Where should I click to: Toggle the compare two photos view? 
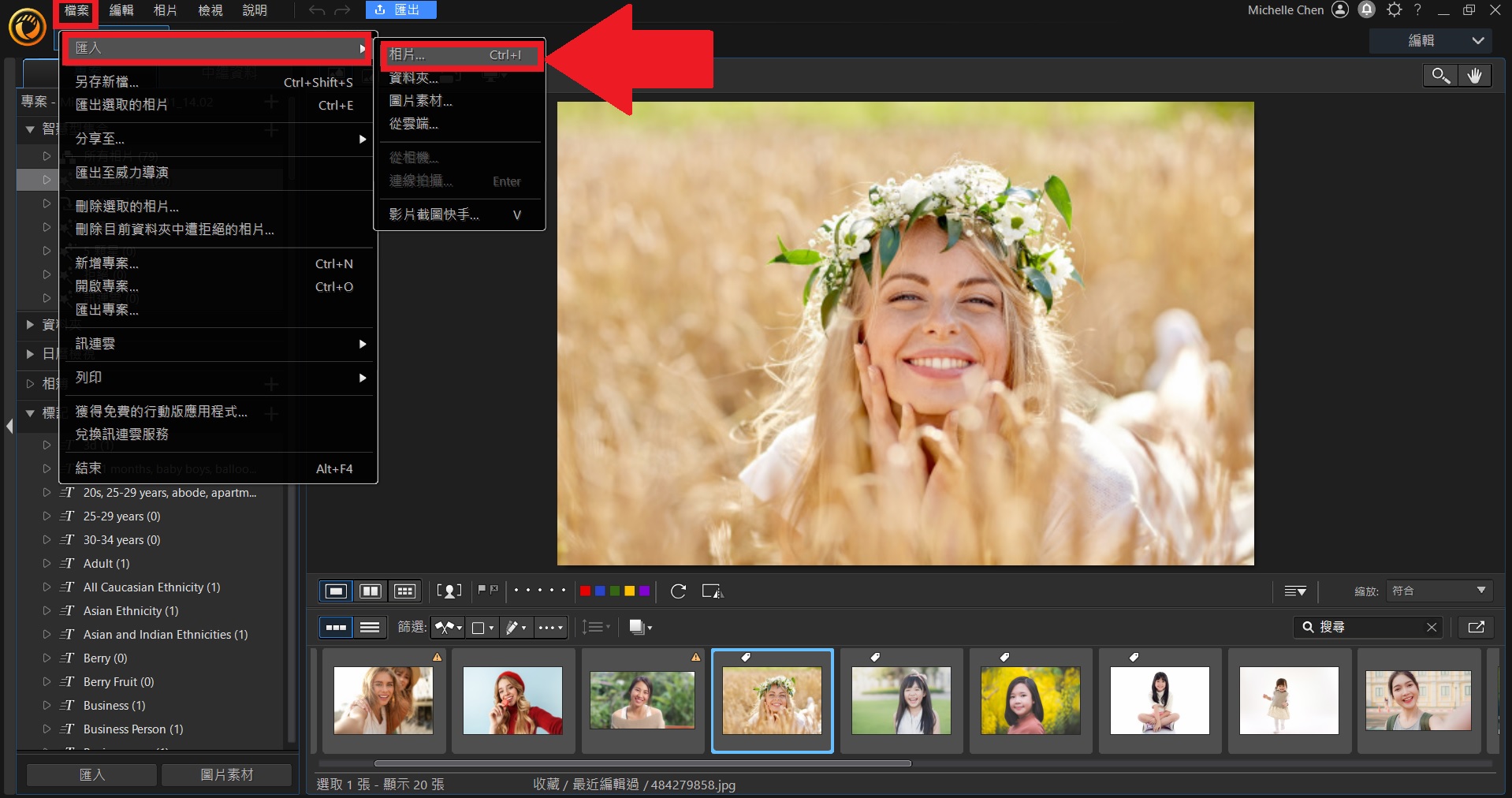(371, 591)
